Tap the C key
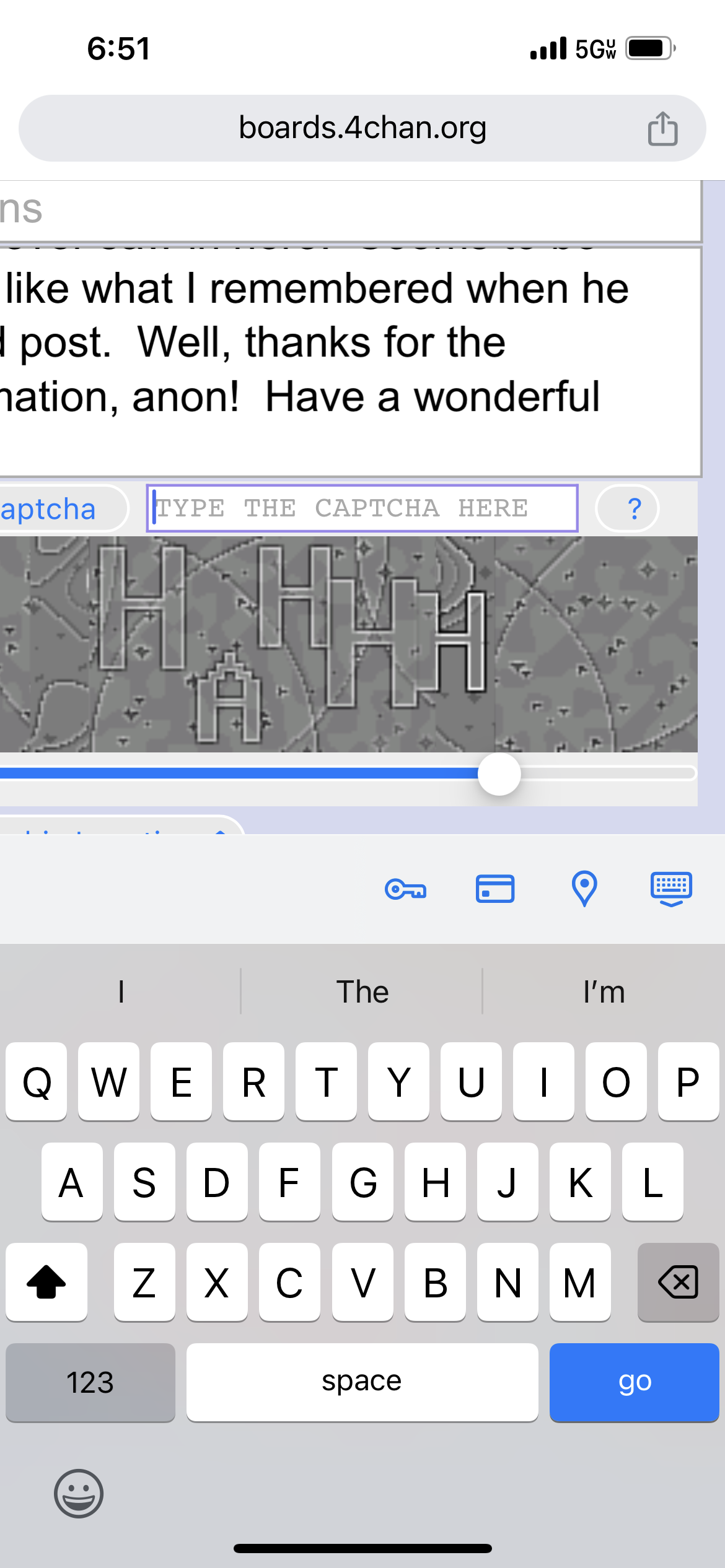Image resolution: width=725 pixels, height=1568 pixels. (x=290, y=1282)
